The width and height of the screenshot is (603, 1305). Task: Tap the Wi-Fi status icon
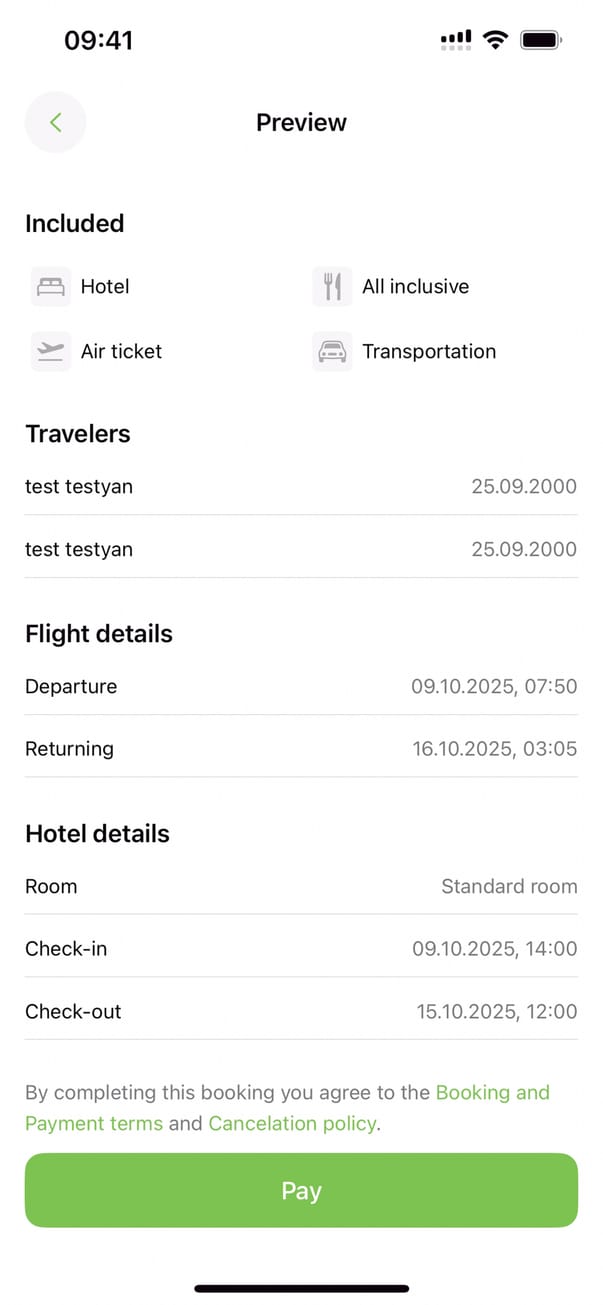[x=494, y=40]
